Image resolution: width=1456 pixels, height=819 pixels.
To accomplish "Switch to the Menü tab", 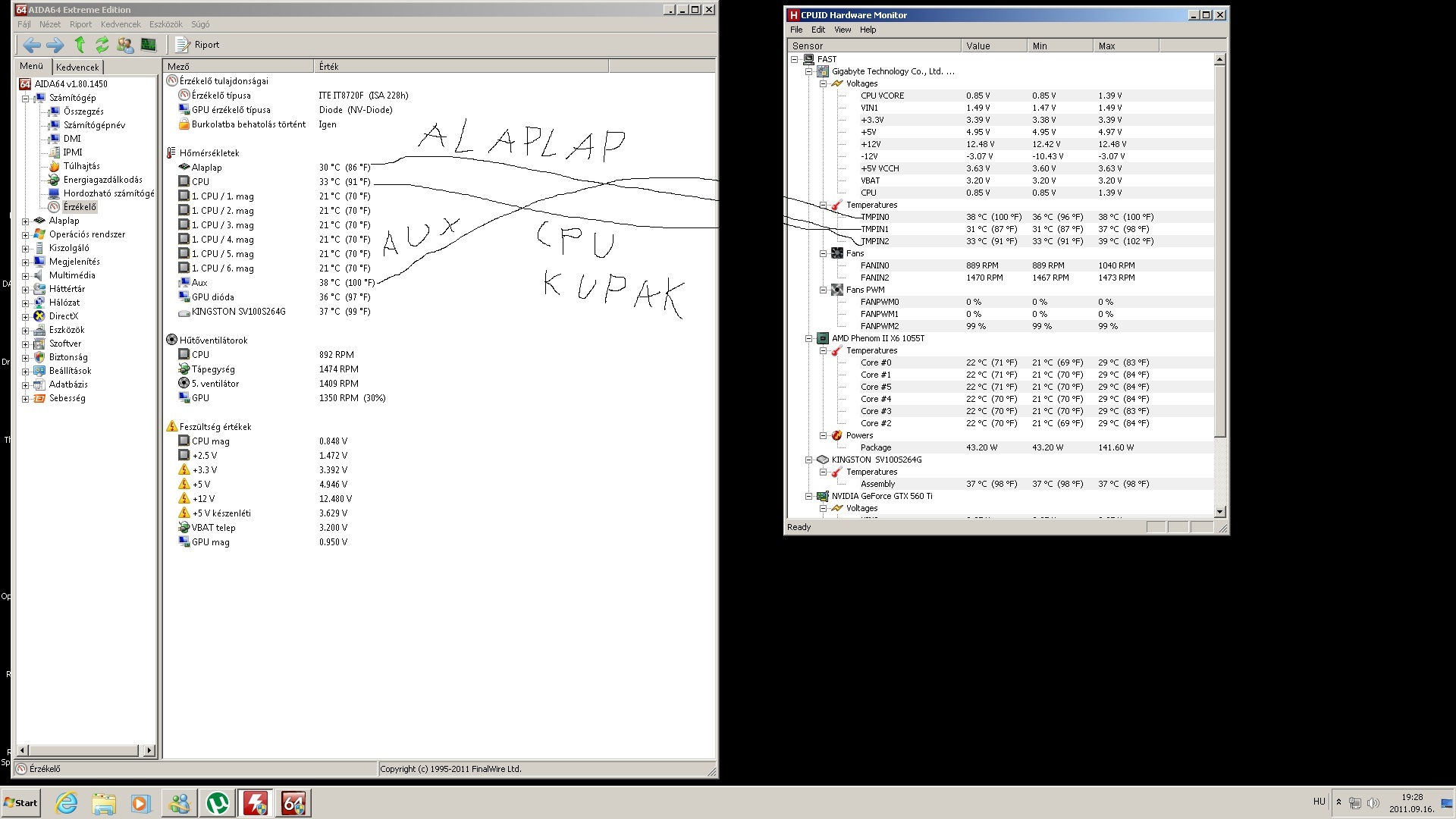I will (32, 67).
